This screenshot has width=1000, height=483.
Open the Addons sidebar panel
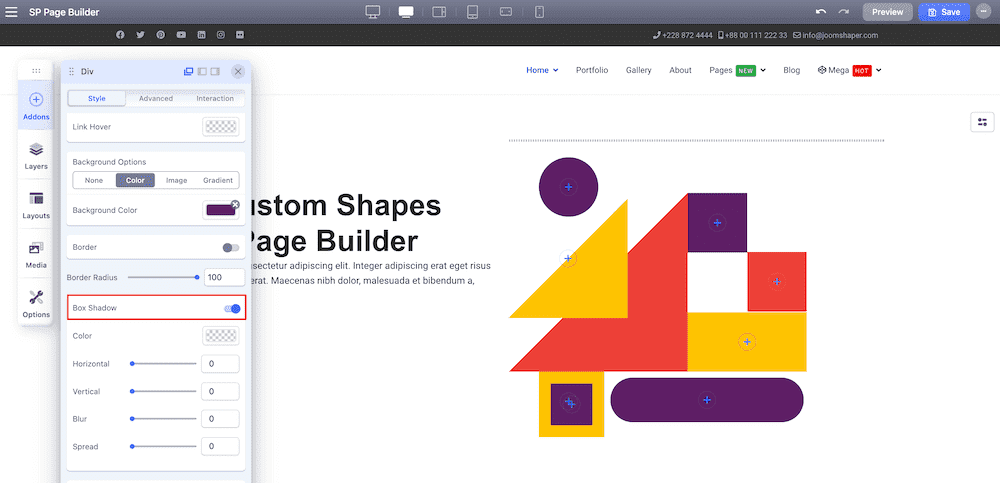pyautogui.click(x=36, y=105)
